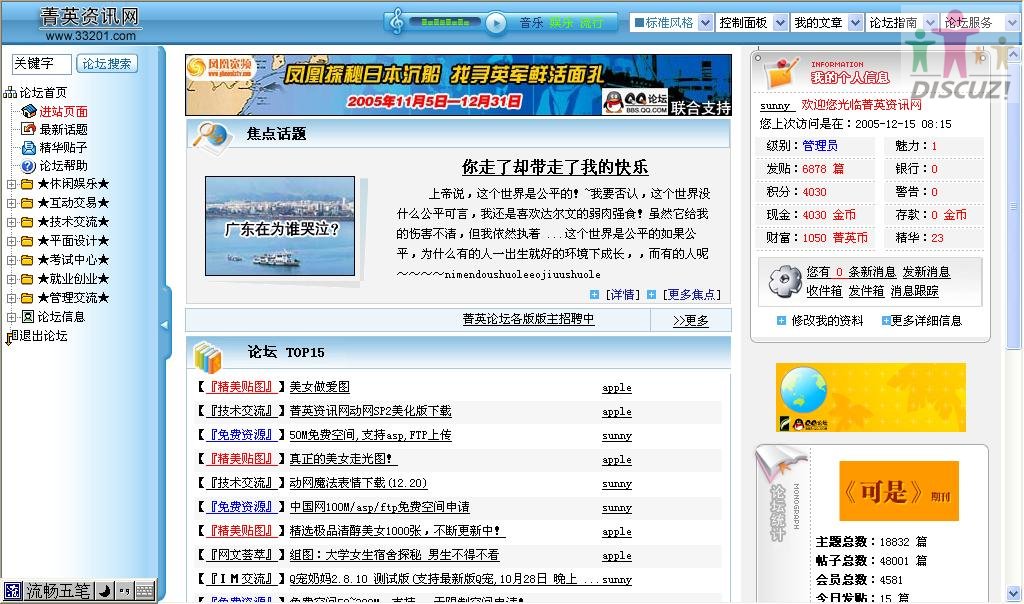Click author apple on 美女做爱图 row

pyautogui.click(x=616, y=387)
